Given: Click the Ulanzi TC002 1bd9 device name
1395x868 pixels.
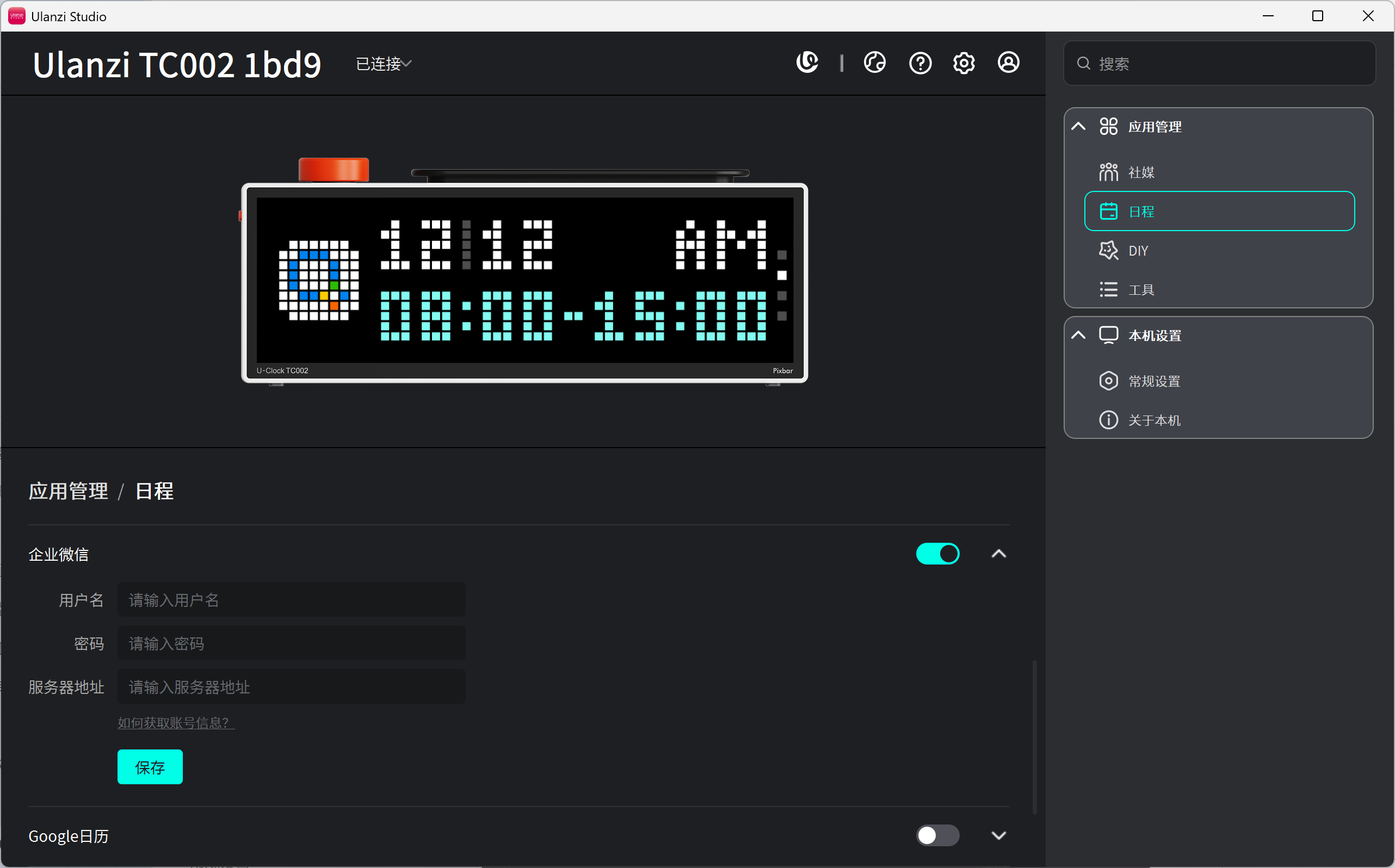Looking at the screenshot, I should (177, 64).
